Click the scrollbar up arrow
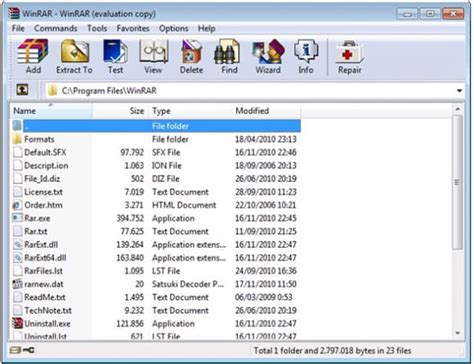 (x=458, y=109)
